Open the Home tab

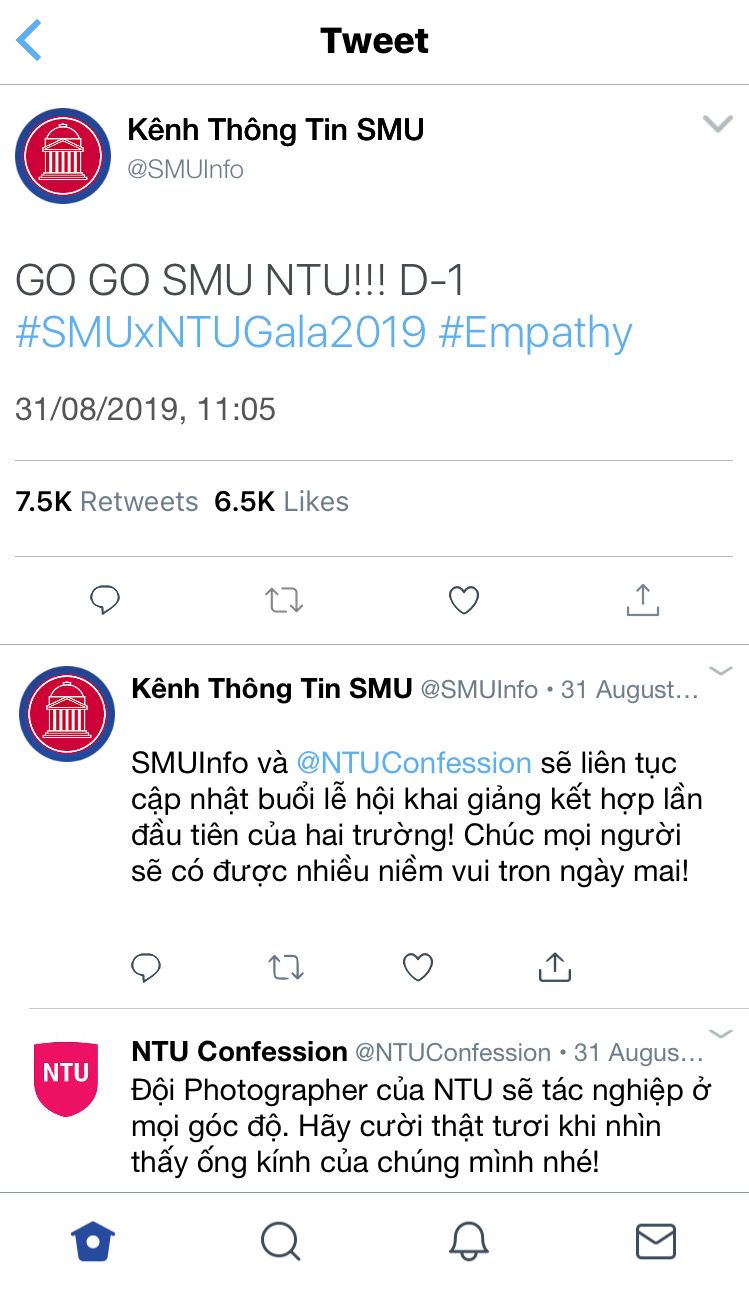tap(93, 1241)
